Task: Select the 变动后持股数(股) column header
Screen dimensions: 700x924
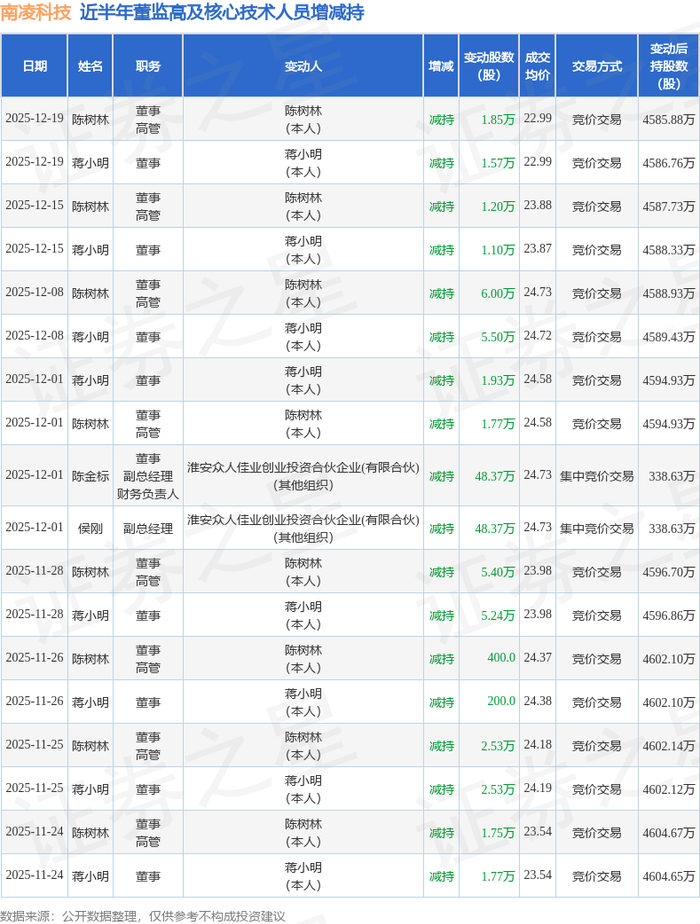Action: coord(669,66)
